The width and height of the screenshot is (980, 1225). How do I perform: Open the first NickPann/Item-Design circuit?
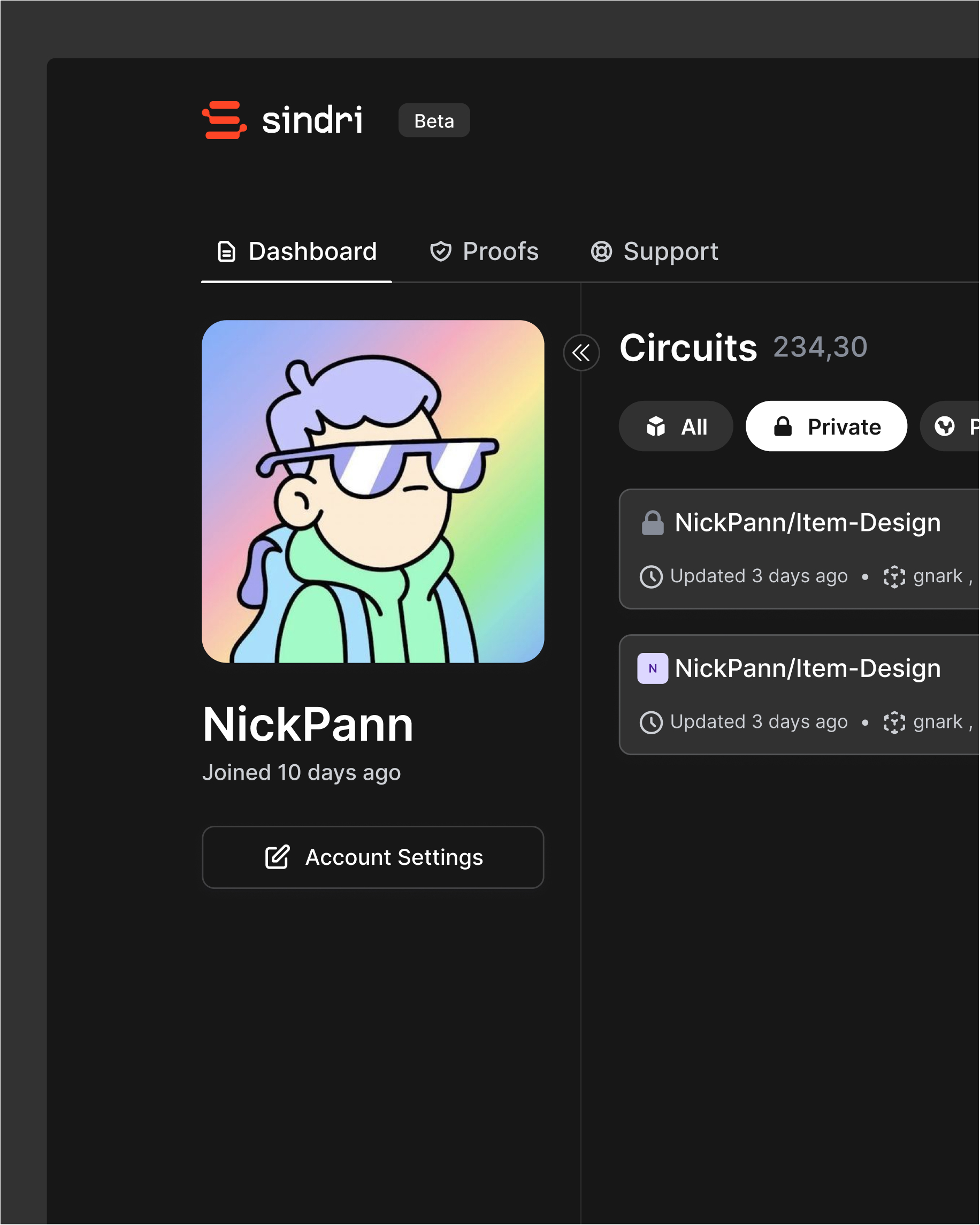[x=807, y=523]
